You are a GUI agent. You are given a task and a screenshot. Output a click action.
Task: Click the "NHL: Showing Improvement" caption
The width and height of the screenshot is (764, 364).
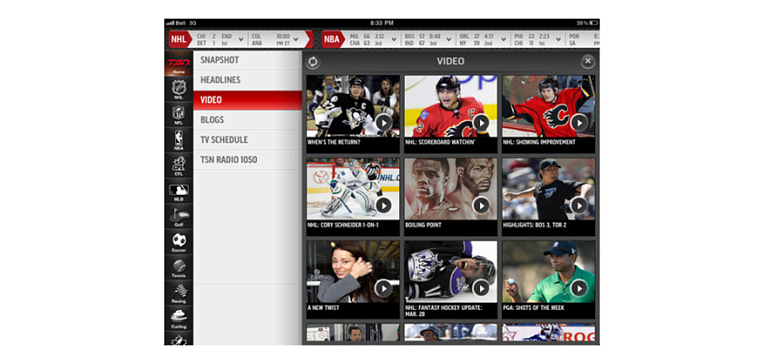(539, 143)
